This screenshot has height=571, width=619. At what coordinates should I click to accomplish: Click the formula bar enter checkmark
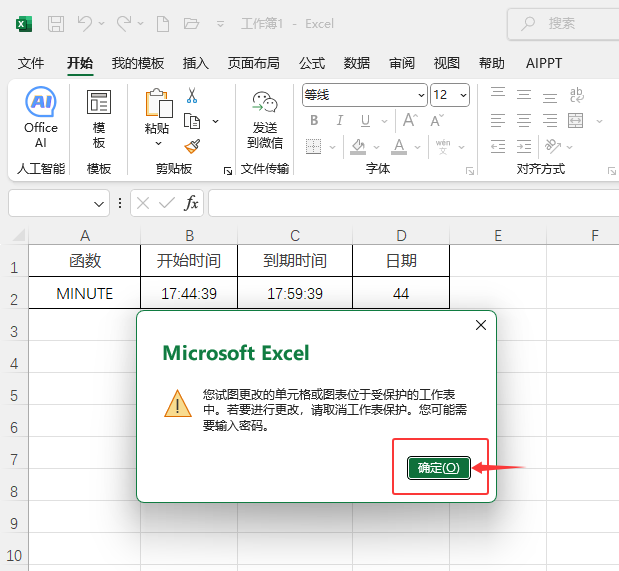click(167, 203)
